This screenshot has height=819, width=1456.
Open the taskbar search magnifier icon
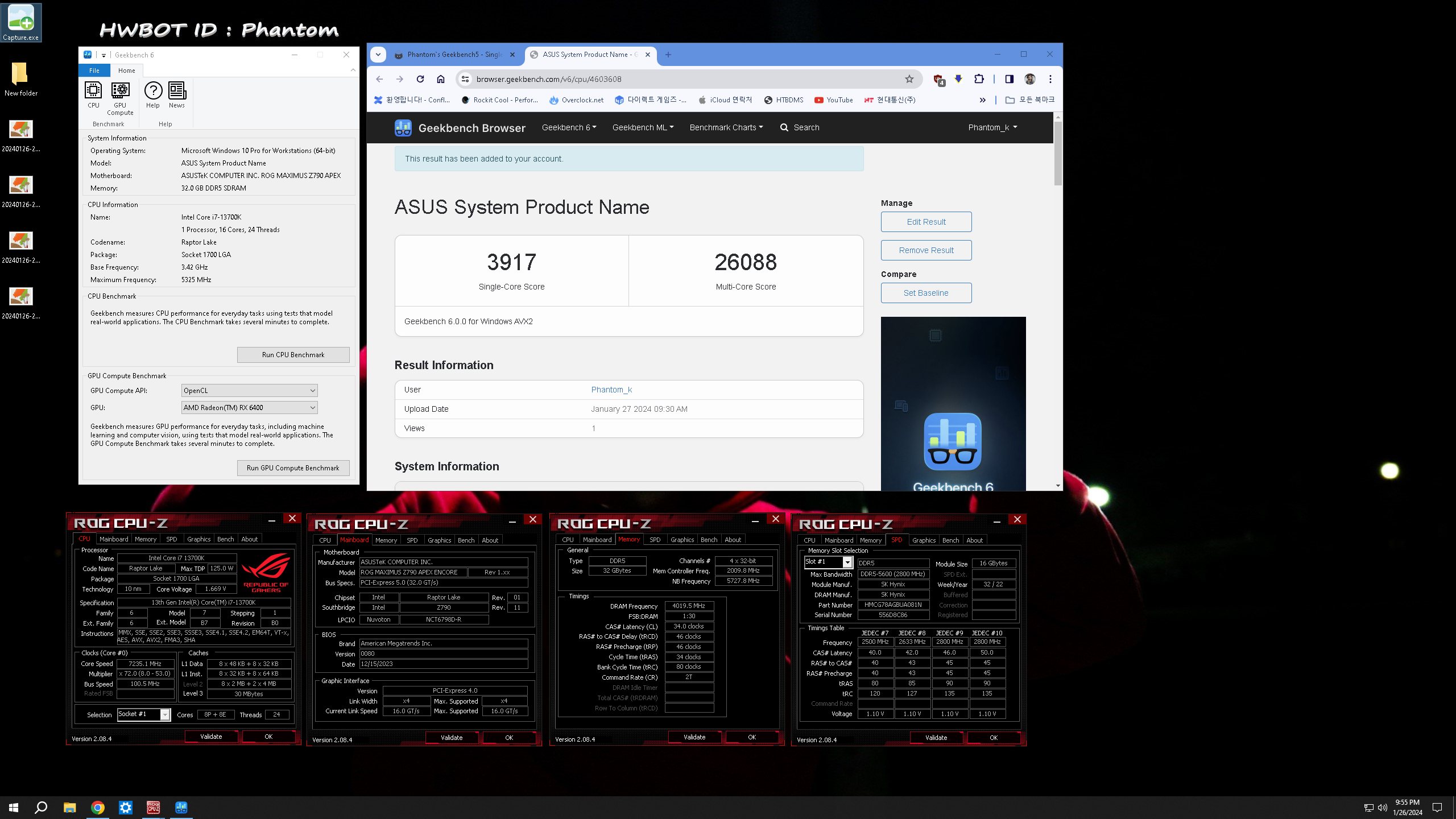[41, 807]
